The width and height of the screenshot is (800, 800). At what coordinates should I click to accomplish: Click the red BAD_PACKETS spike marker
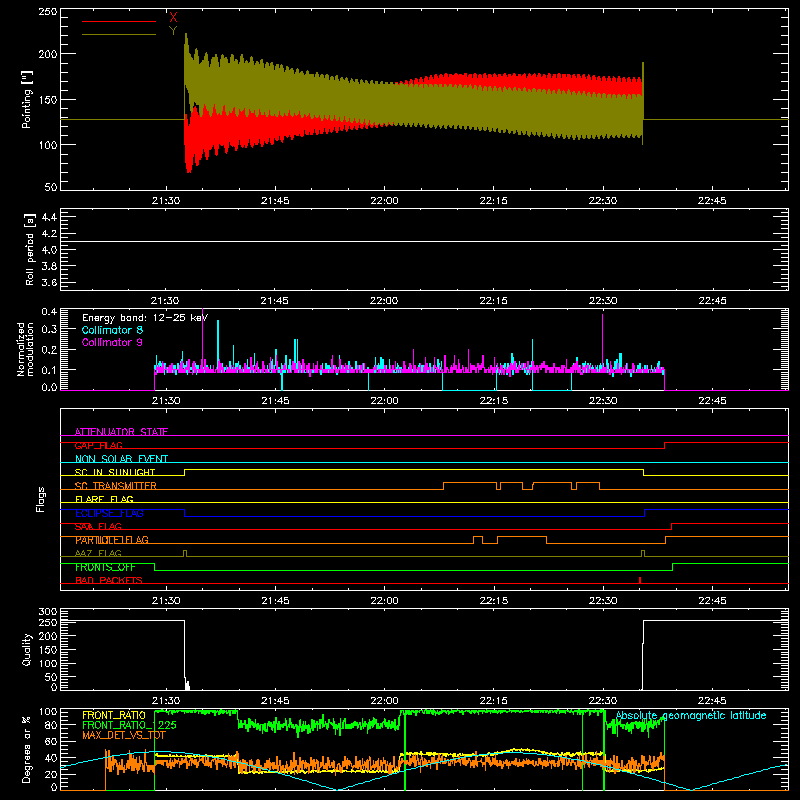tap(640, 580)
